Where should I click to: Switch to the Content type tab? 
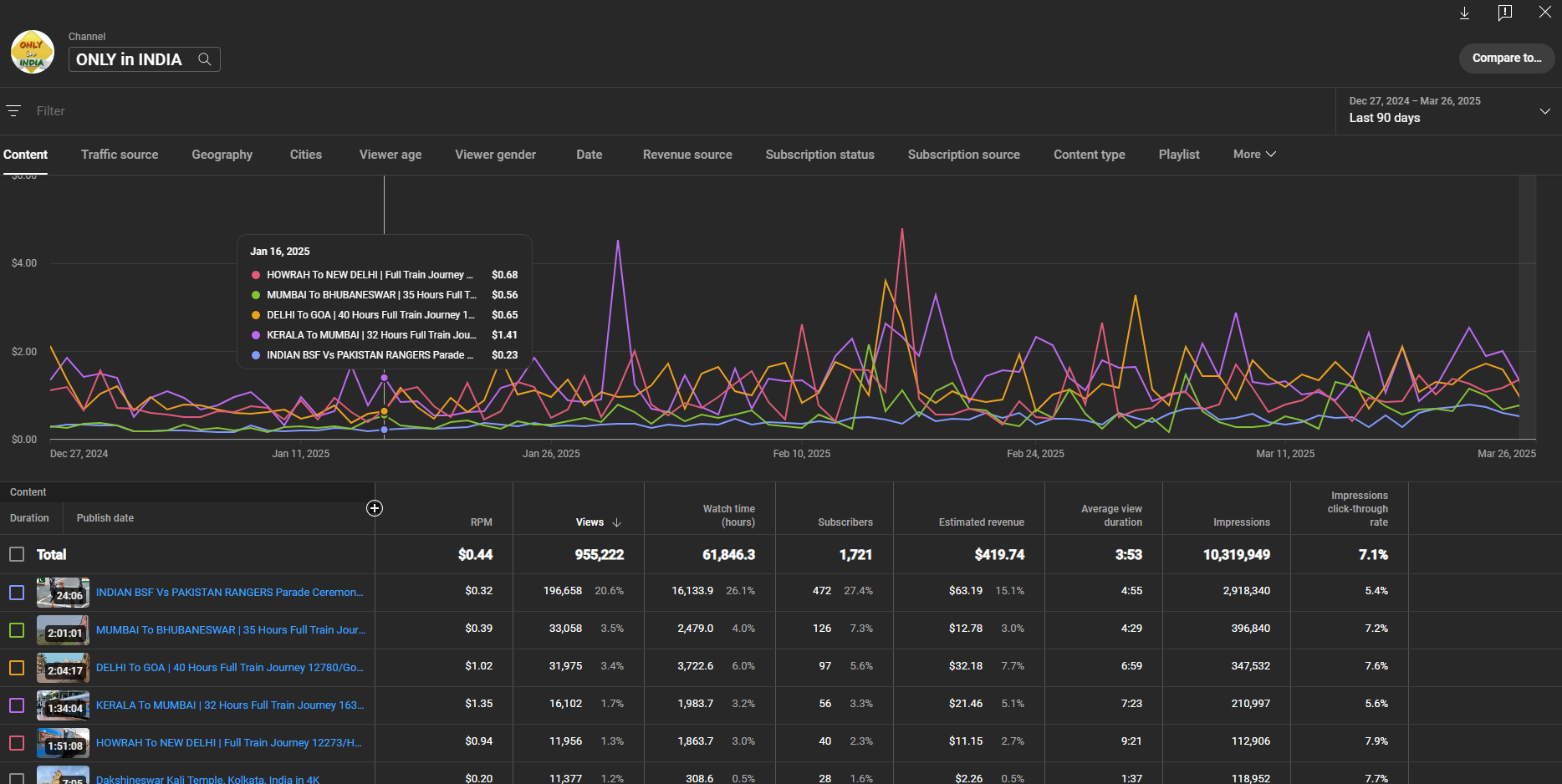1090,155
